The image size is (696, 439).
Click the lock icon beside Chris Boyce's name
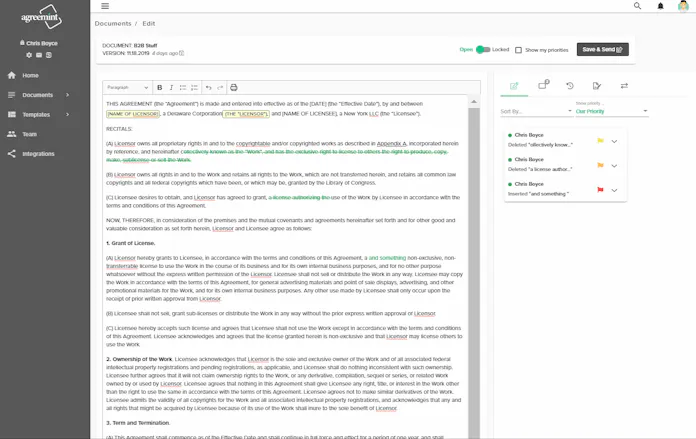pyautogui.click(x=22, y=43)
